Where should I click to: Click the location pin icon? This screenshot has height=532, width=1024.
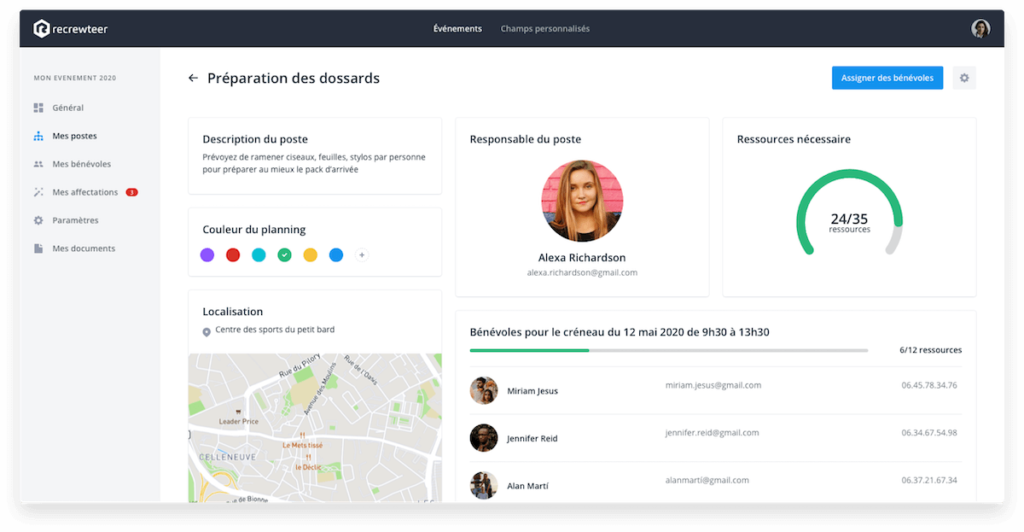[206, 332]
